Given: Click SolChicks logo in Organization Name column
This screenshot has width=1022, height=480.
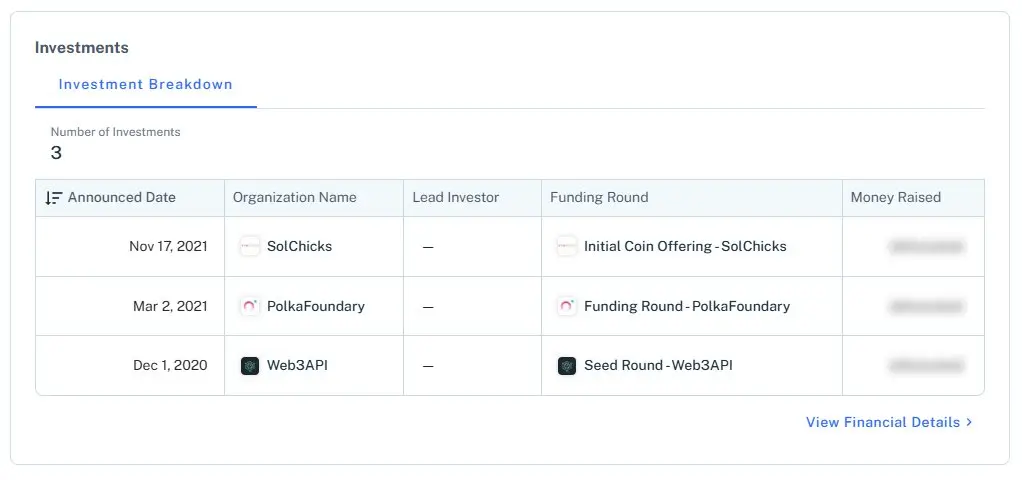Looking at the screenshot, I should click(x=250, y=247).
